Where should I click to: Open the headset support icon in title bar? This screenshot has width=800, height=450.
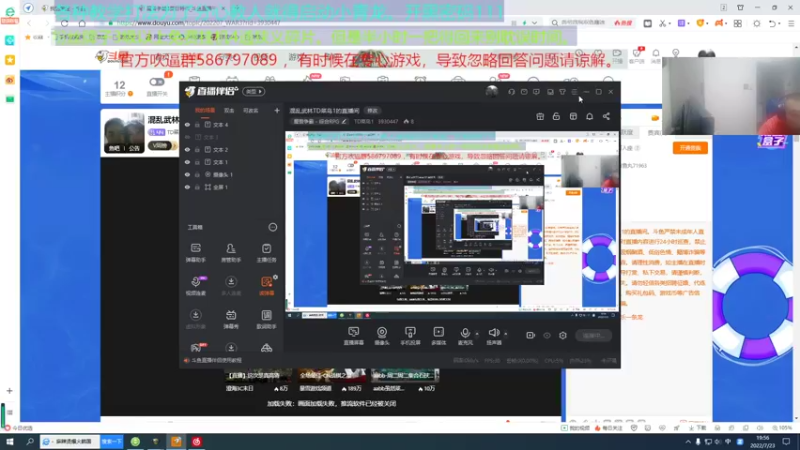(x=511, y=92)
